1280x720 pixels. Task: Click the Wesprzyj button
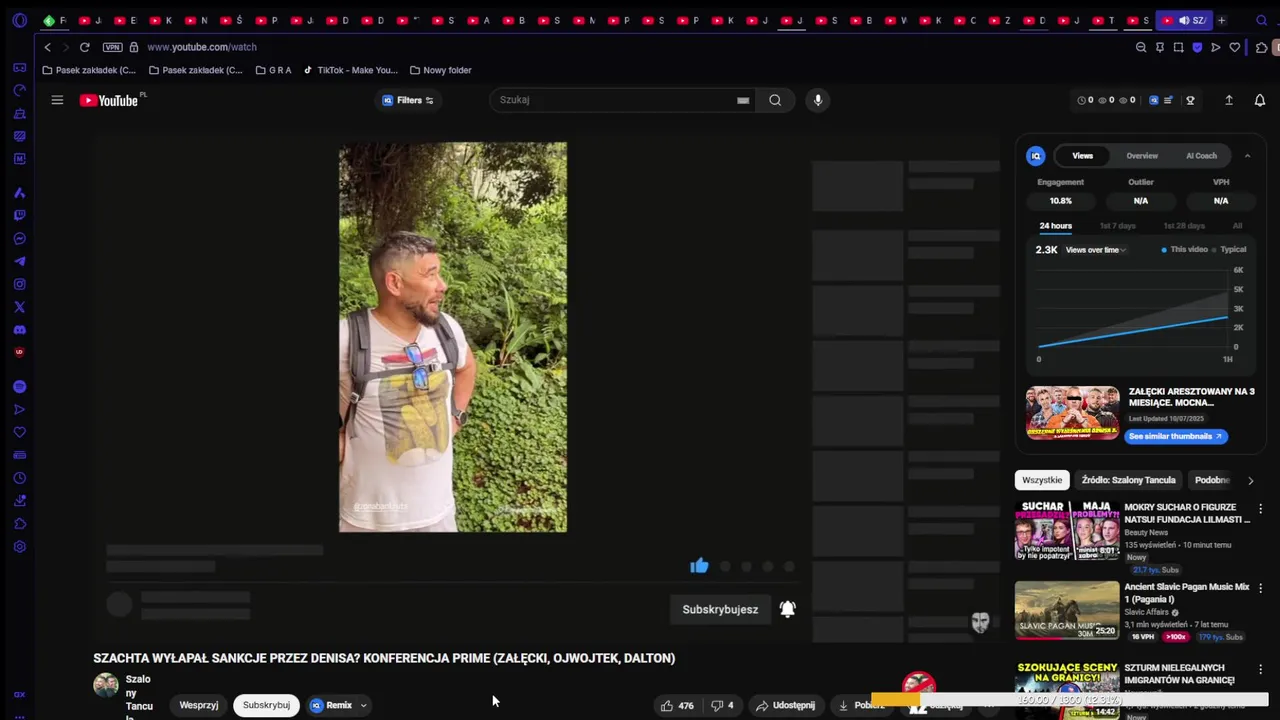coord(199,705)
